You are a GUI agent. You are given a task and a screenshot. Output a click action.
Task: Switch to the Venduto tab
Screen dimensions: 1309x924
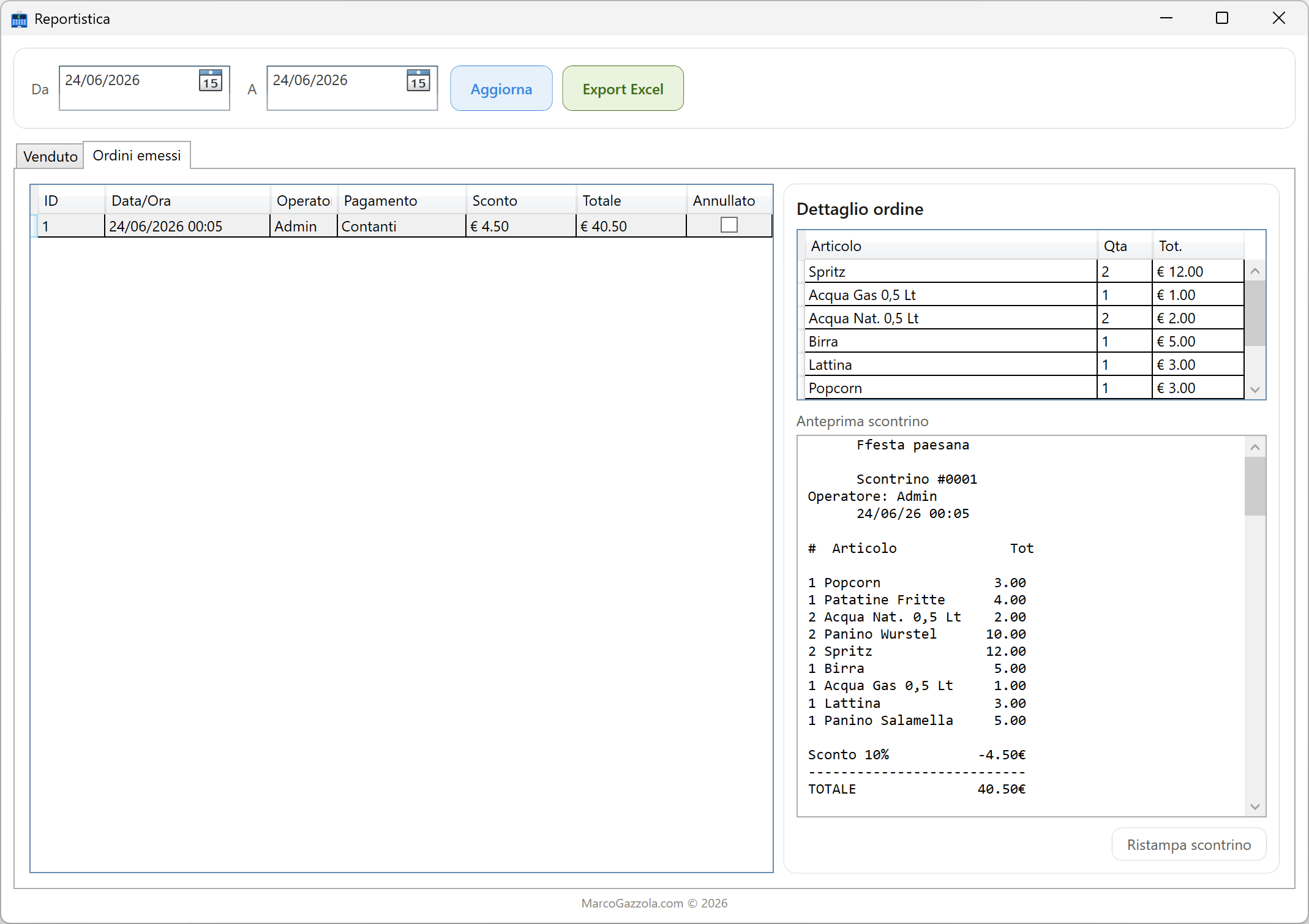[x=50, y=156]
